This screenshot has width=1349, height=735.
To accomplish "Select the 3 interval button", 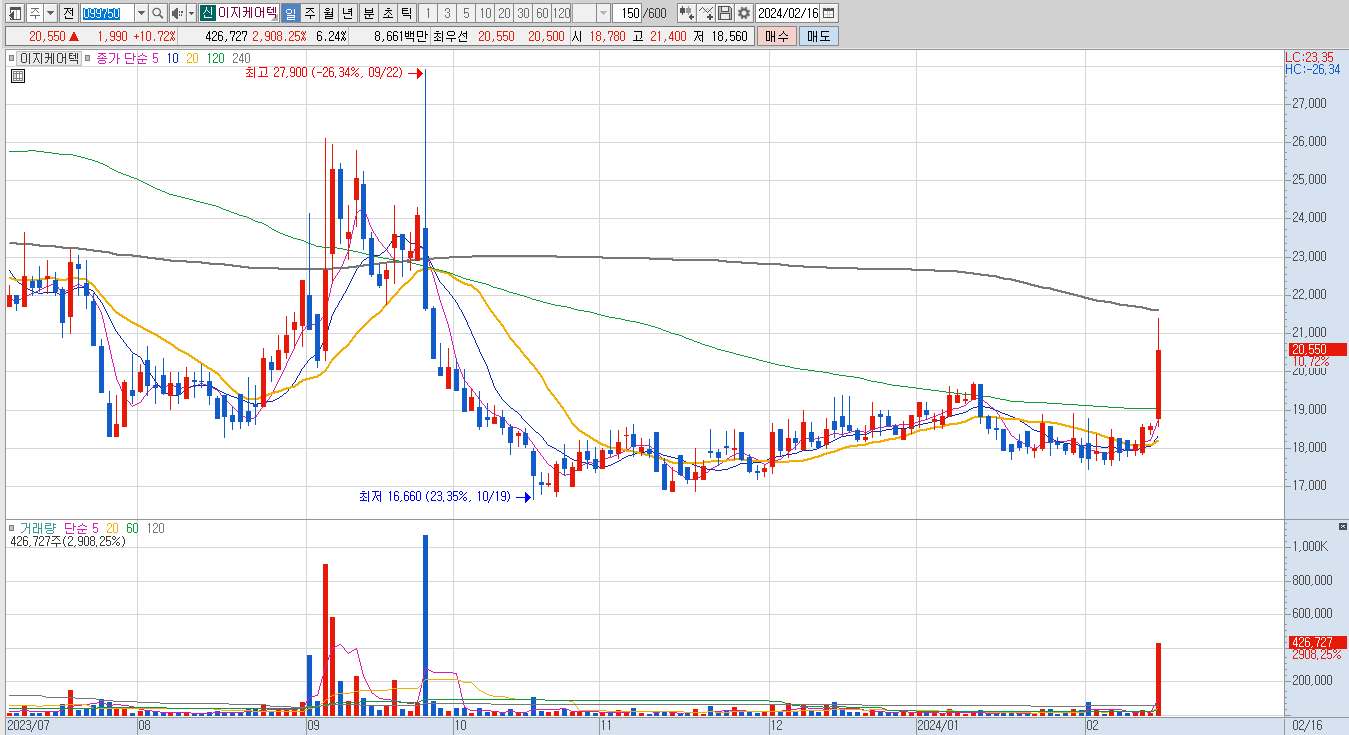I will (x=446, y=13).
